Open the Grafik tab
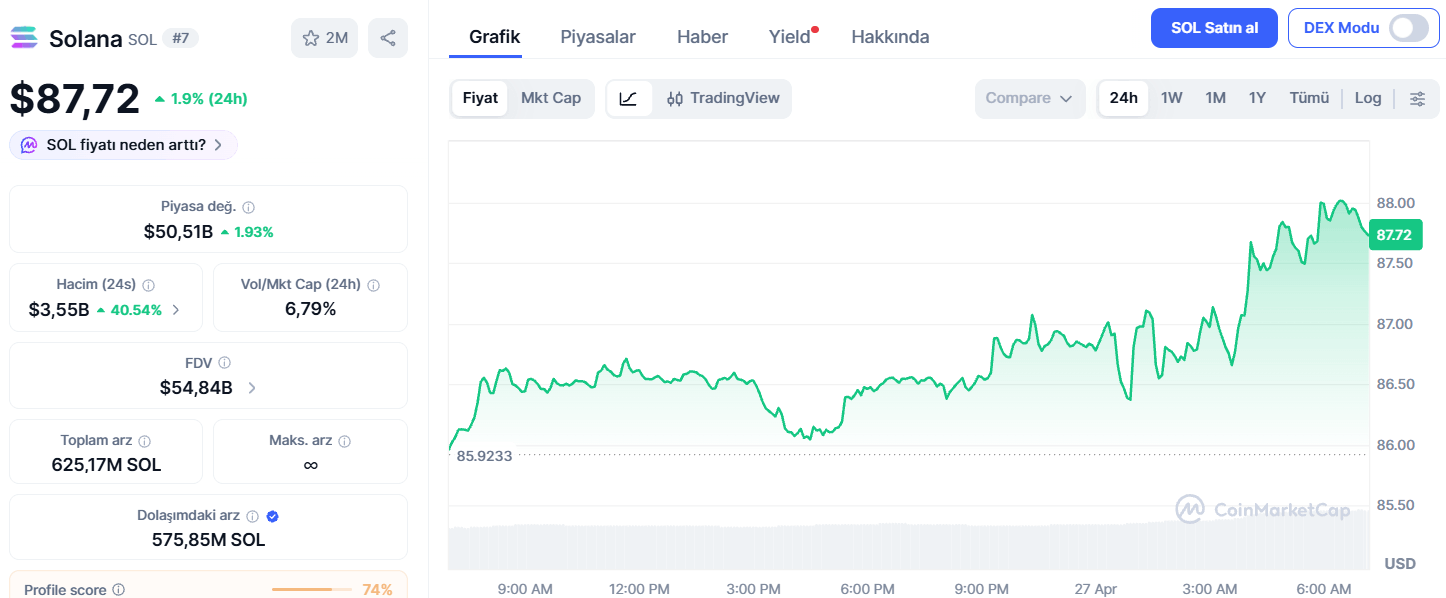 (x=495, y=37)
